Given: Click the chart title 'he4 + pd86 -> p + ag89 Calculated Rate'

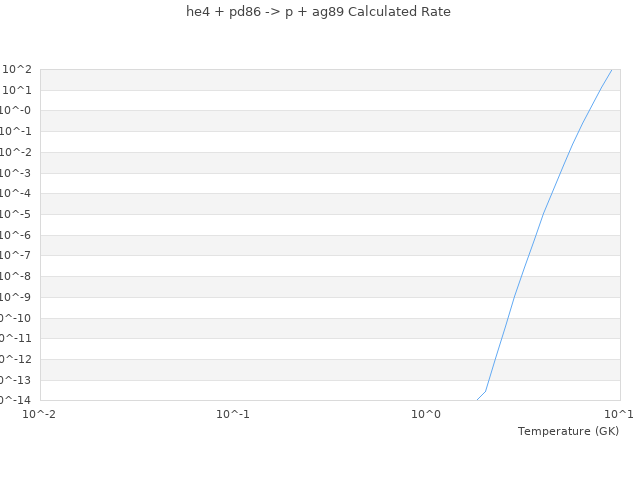Looking at the screenshot, I should pyautogui.click(x=319, y=12).
